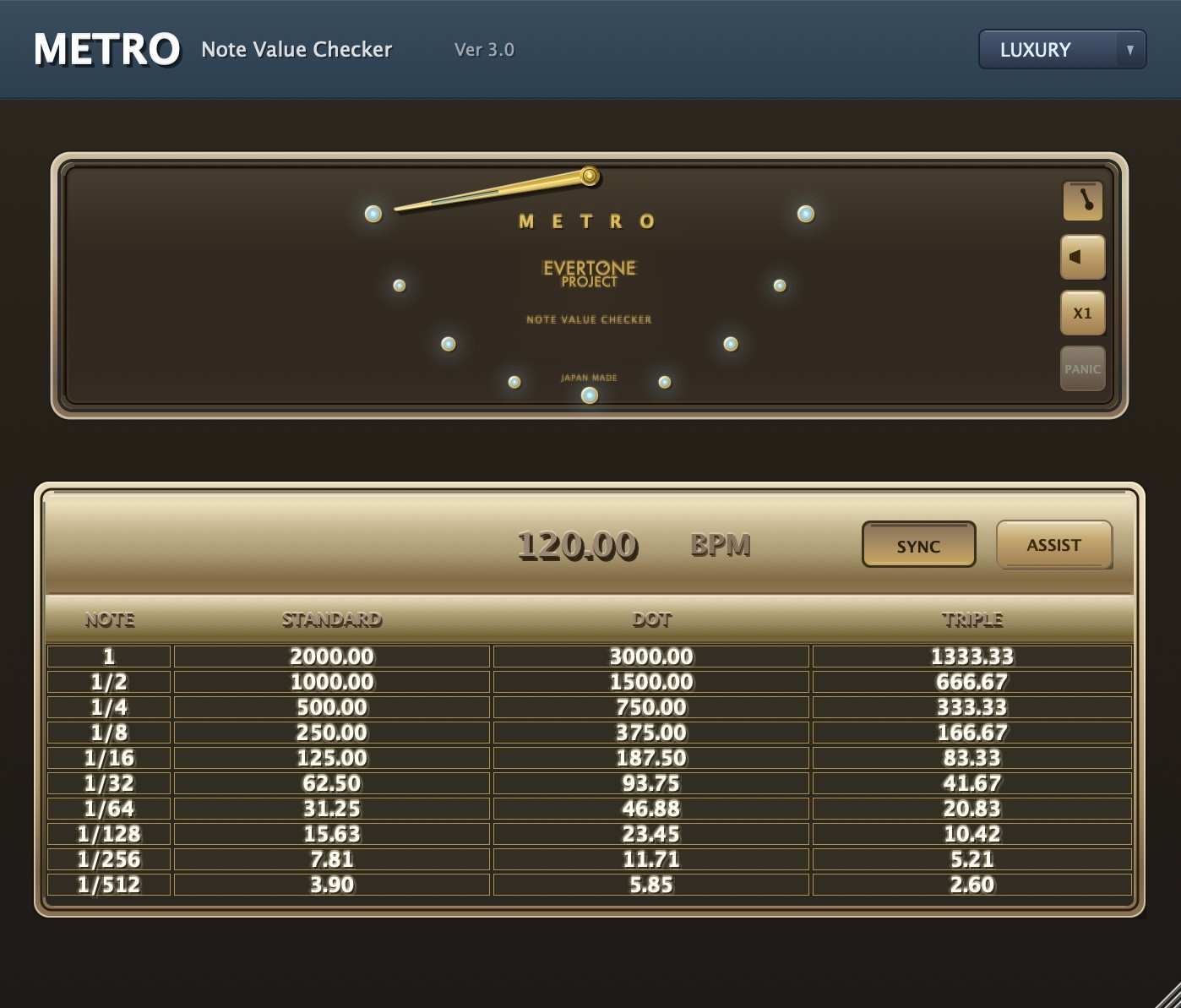Click the 1/4 note row in the table

110,707
